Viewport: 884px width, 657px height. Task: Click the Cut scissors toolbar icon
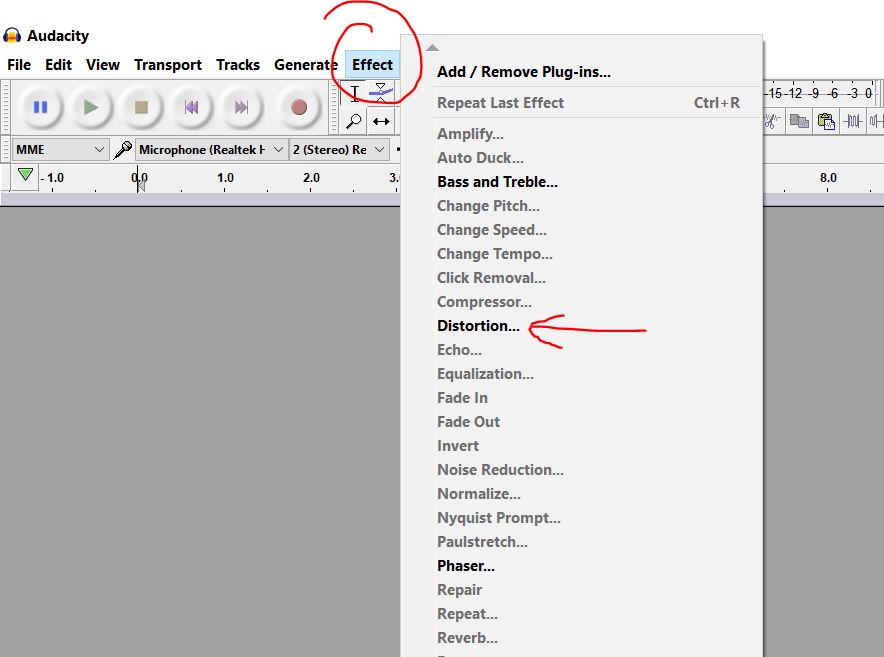click(771, 121)
